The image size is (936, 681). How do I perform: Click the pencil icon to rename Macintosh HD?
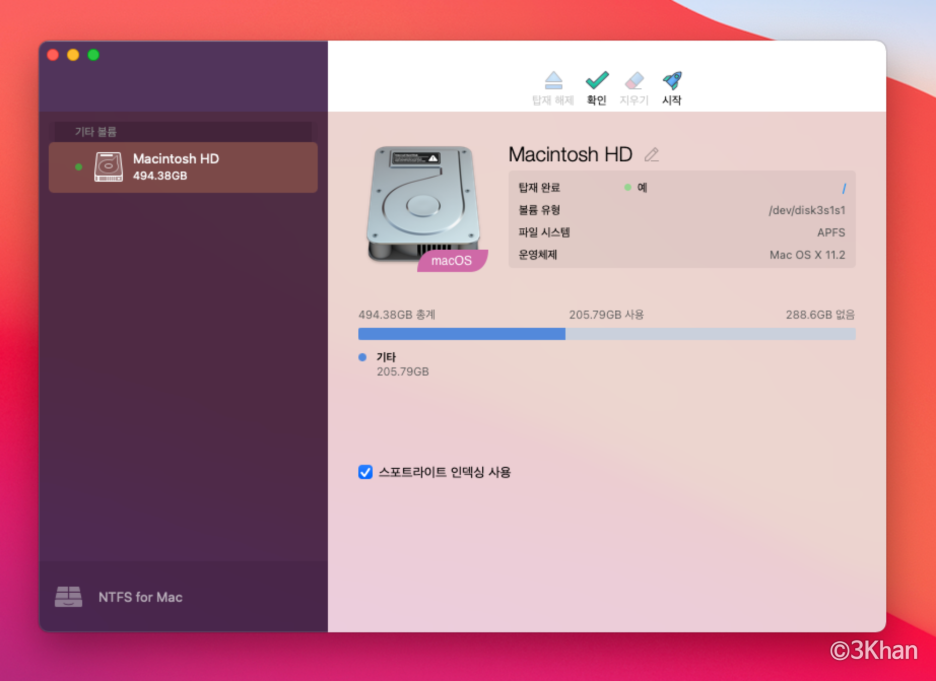pyautogui.click(x=652, y=155)
